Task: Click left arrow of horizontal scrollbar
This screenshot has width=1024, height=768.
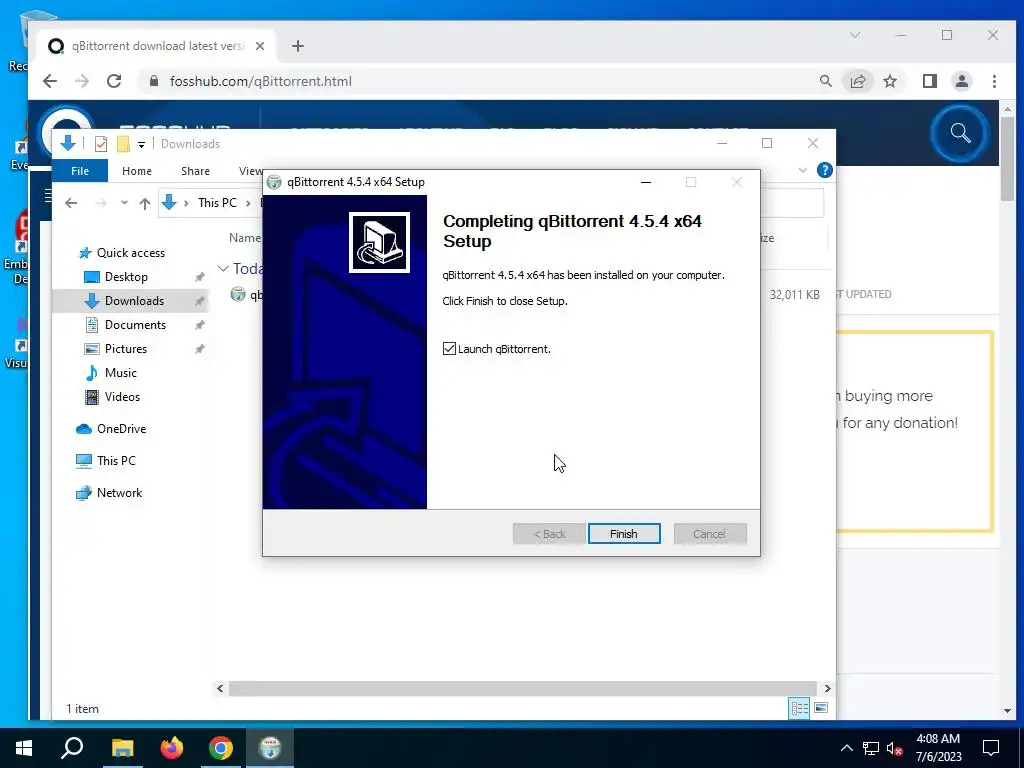Action: (x=220, y=688)
